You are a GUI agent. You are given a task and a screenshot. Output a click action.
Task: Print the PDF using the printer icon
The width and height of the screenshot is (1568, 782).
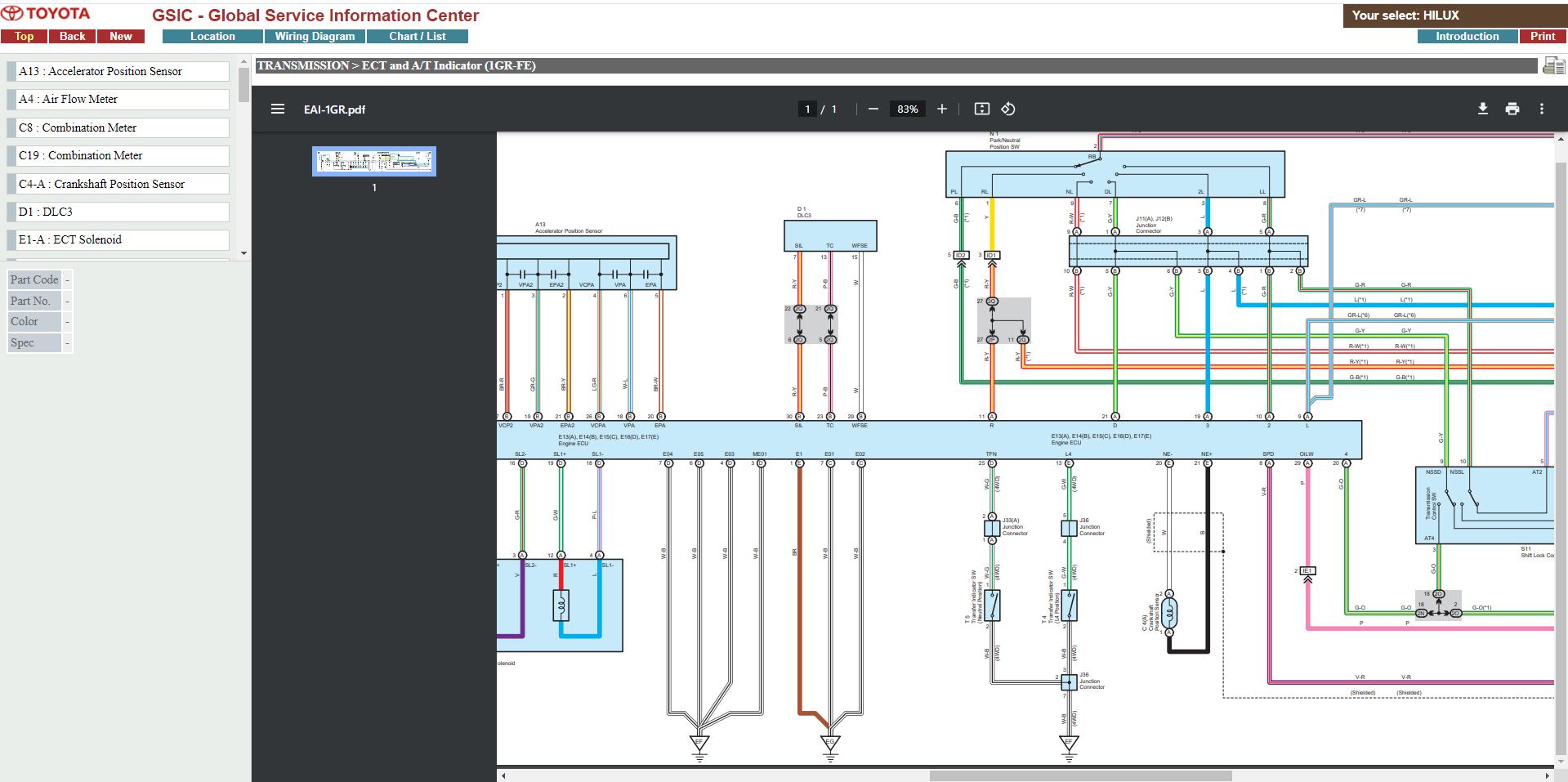[x=1512, y=109]
